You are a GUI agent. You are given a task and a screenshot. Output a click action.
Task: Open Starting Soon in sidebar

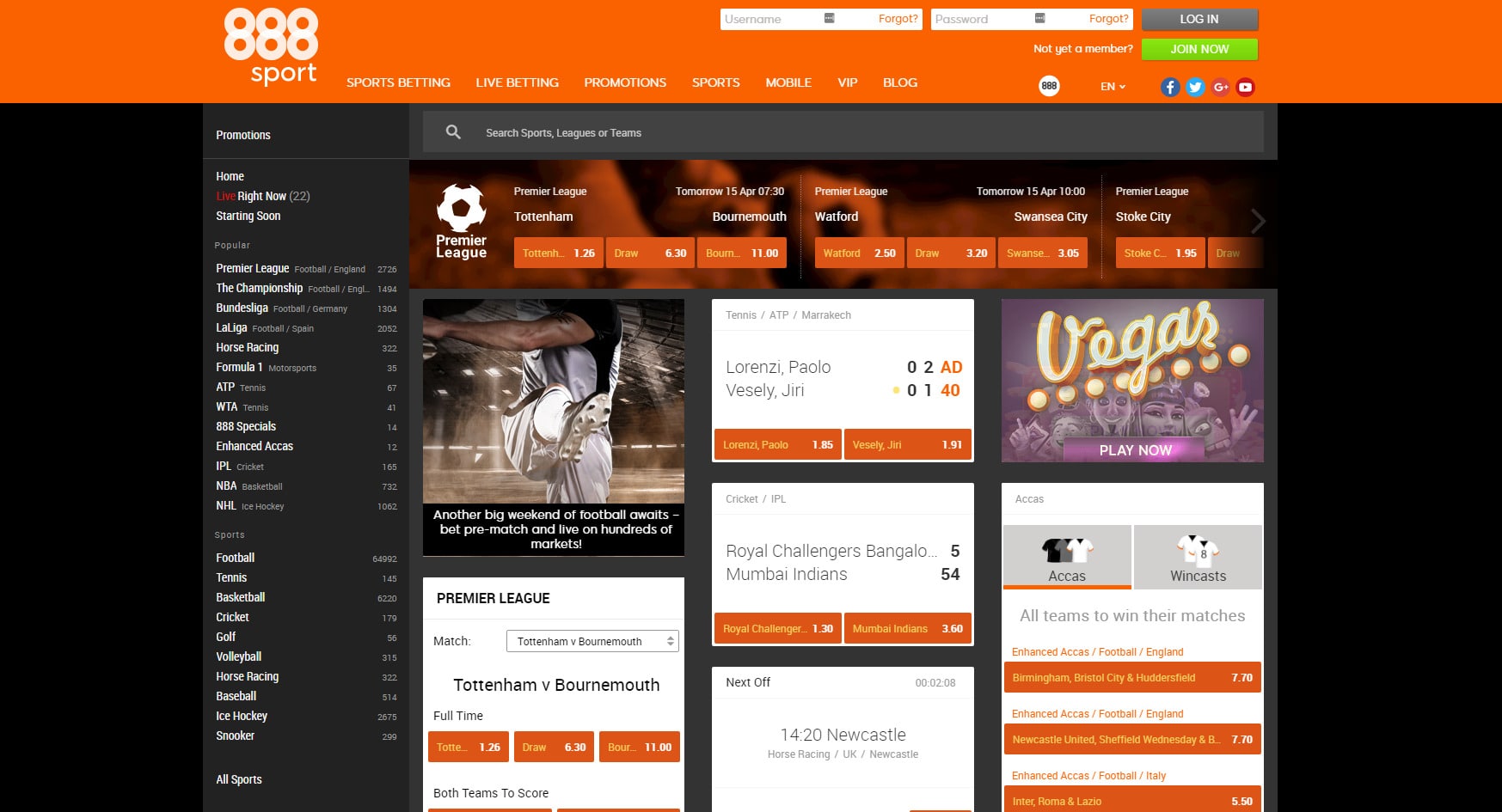(x=248, y=216)
